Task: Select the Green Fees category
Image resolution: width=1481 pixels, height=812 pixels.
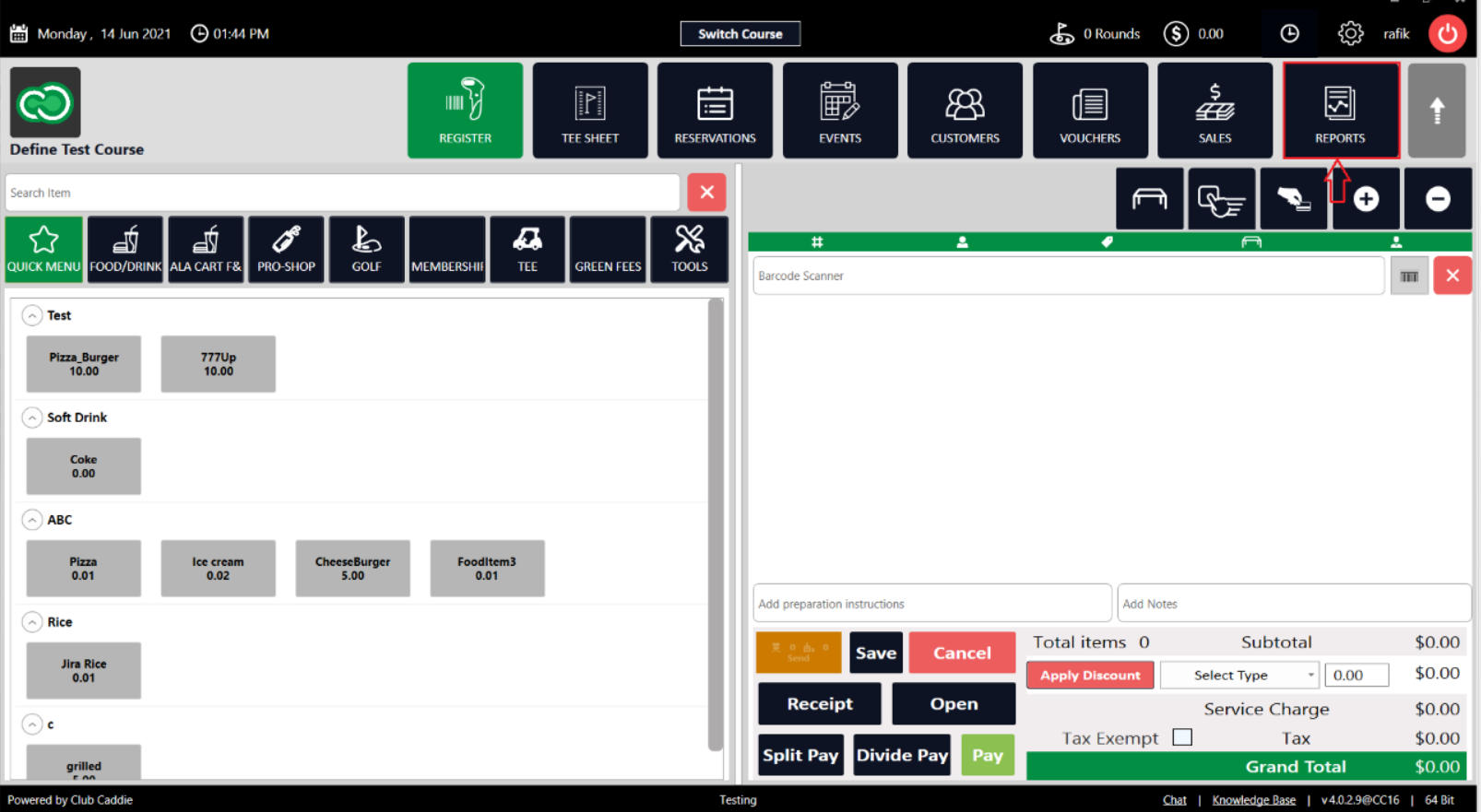Action: click(608, 250)
